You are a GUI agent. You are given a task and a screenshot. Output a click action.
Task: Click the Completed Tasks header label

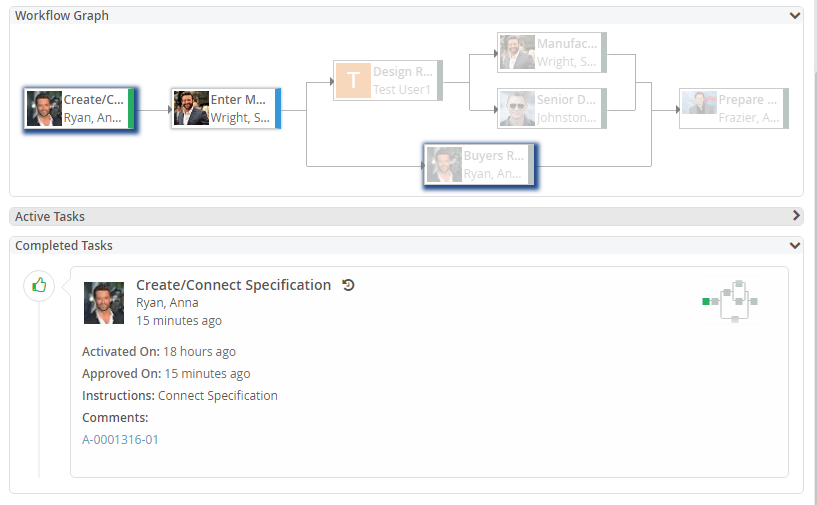(x=64, y=245)
